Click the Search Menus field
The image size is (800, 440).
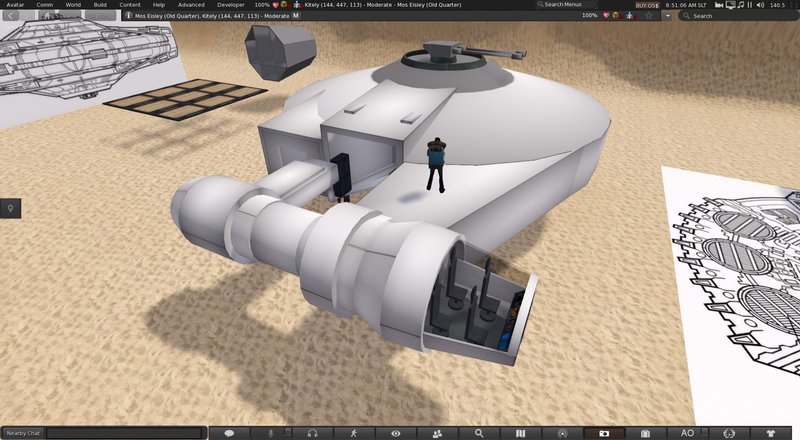click(565, 5)
